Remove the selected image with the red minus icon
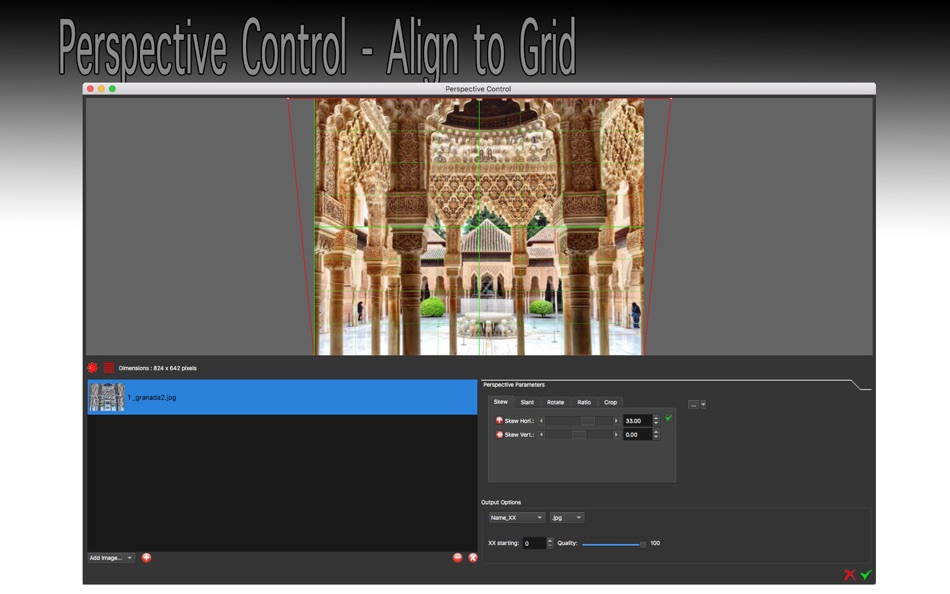The height and width of the screenshot is (594, 950). pyautogui.click(x=458, y=557)
